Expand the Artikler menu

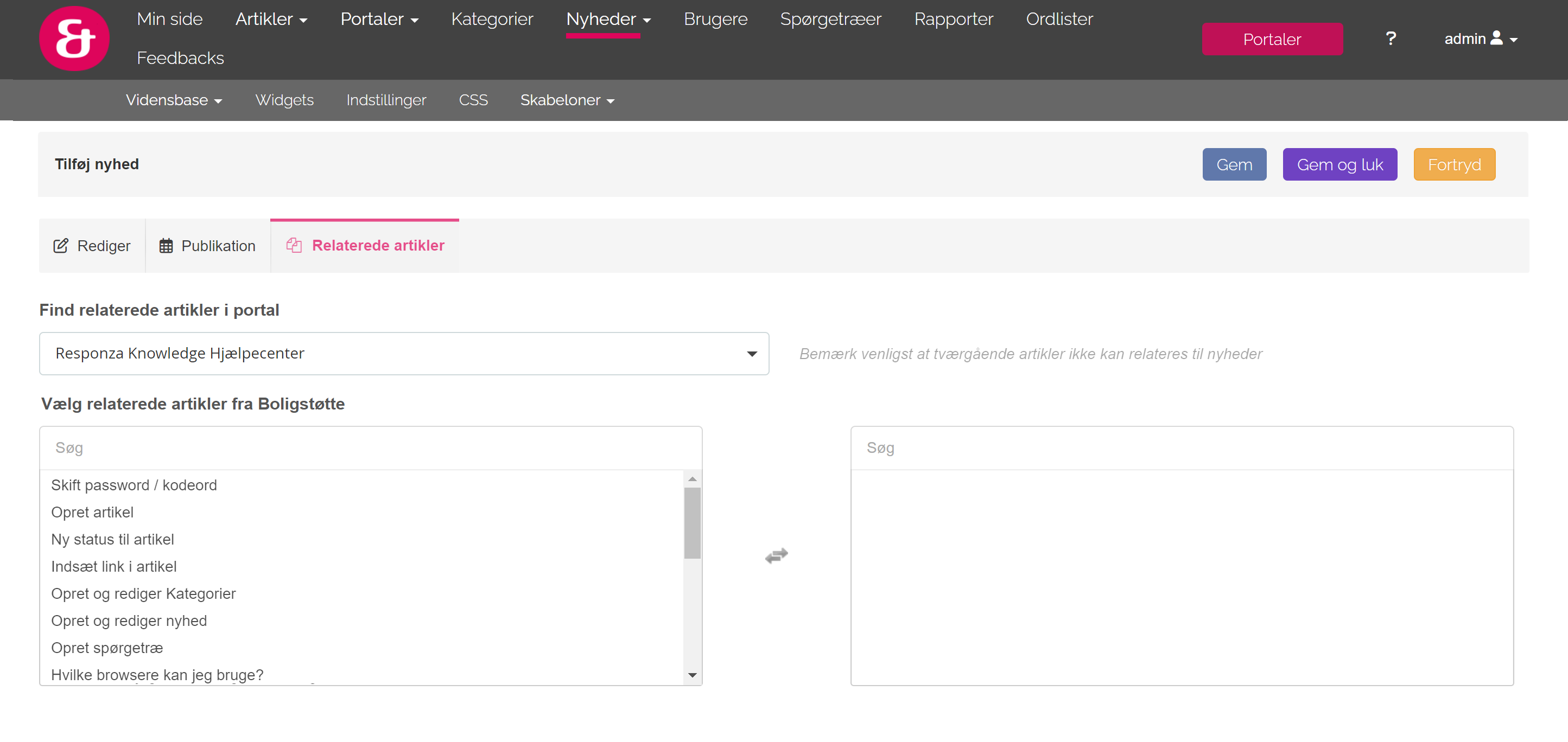[x=271, y=20]
